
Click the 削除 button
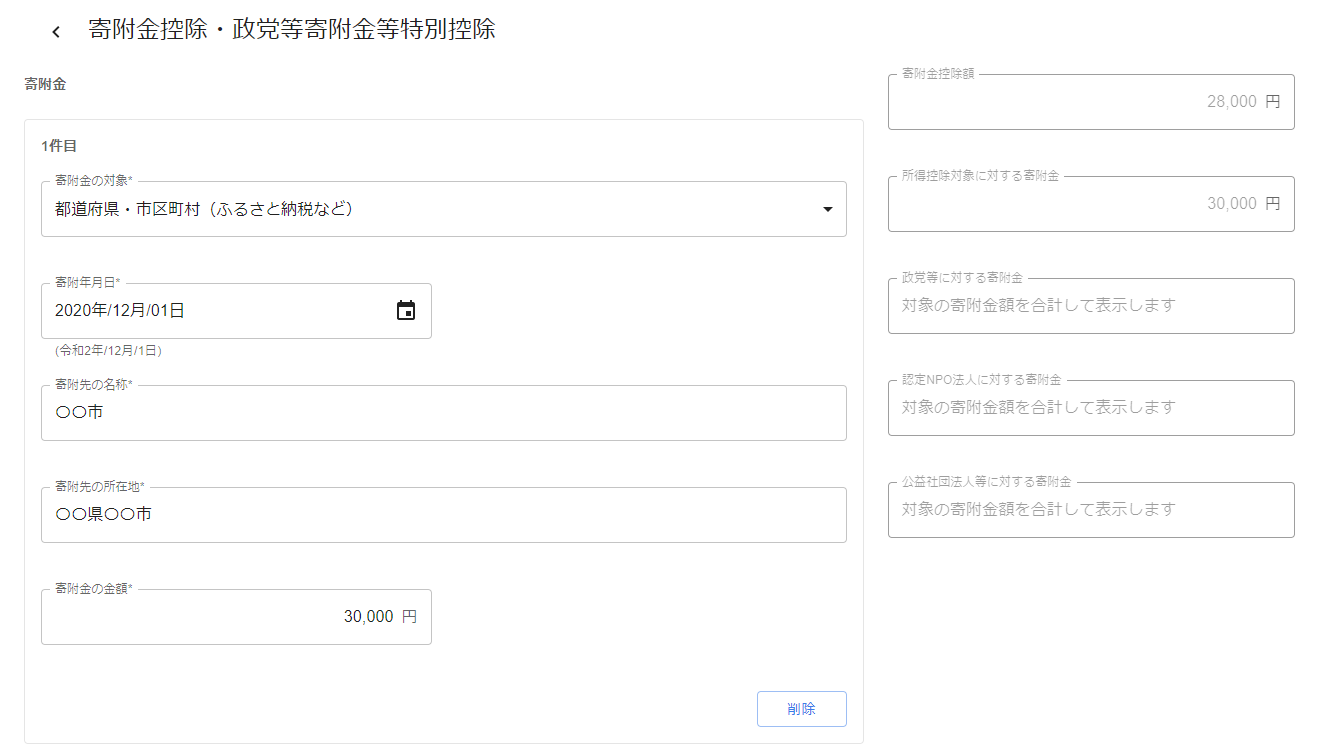[801, 709]
